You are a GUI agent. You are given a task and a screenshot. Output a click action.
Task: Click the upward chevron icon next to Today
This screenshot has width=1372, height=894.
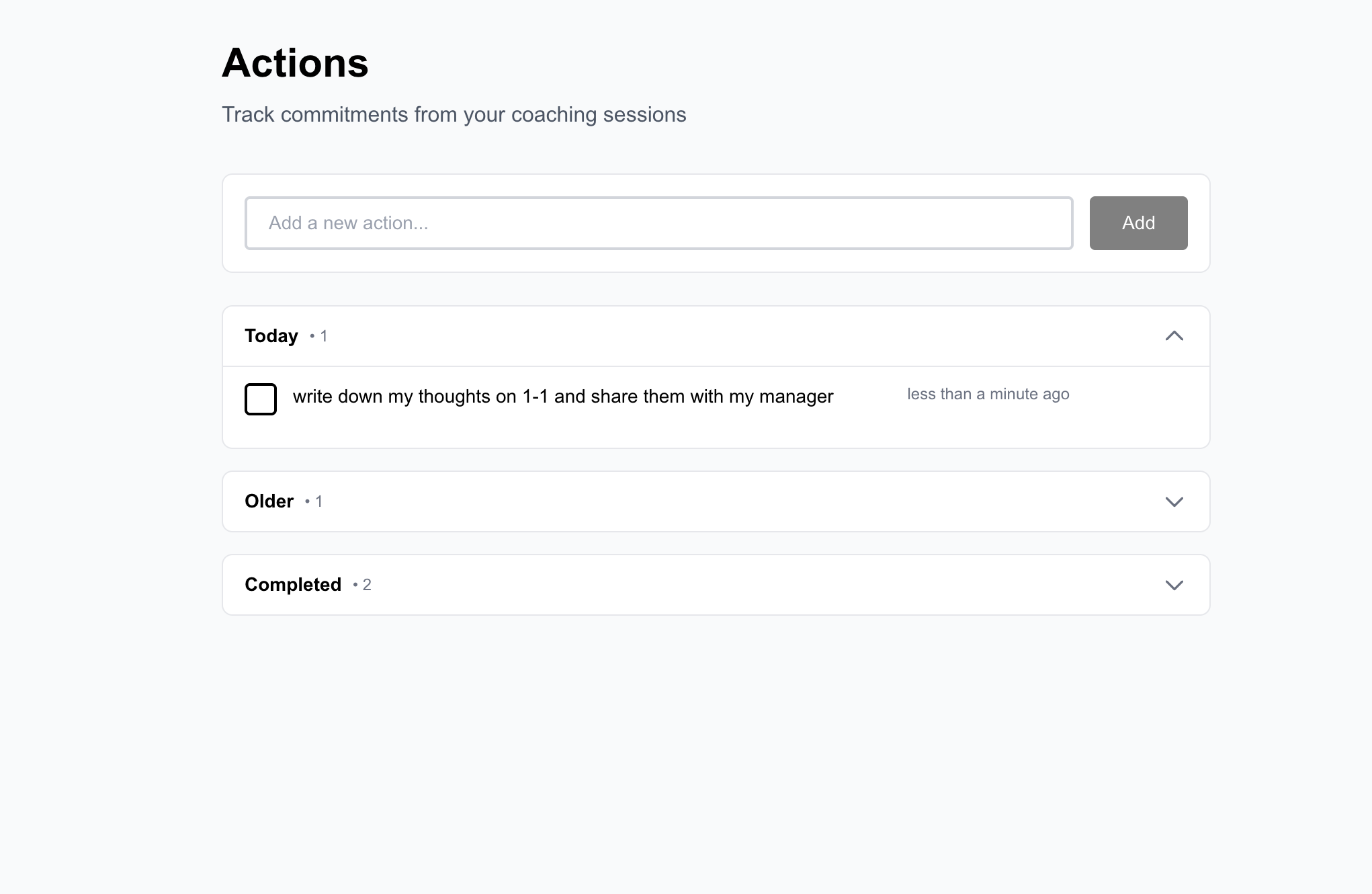click(1174, 335)
